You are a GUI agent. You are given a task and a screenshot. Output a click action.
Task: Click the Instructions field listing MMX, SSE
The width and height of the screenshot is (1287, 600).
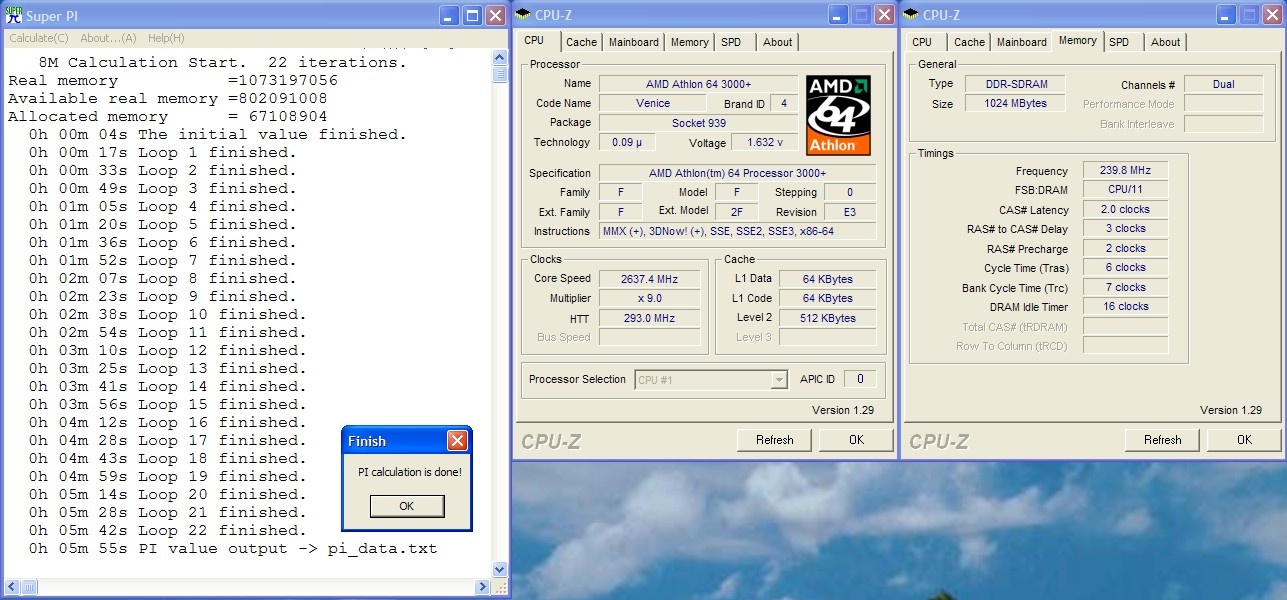click(x=737, y=232)
